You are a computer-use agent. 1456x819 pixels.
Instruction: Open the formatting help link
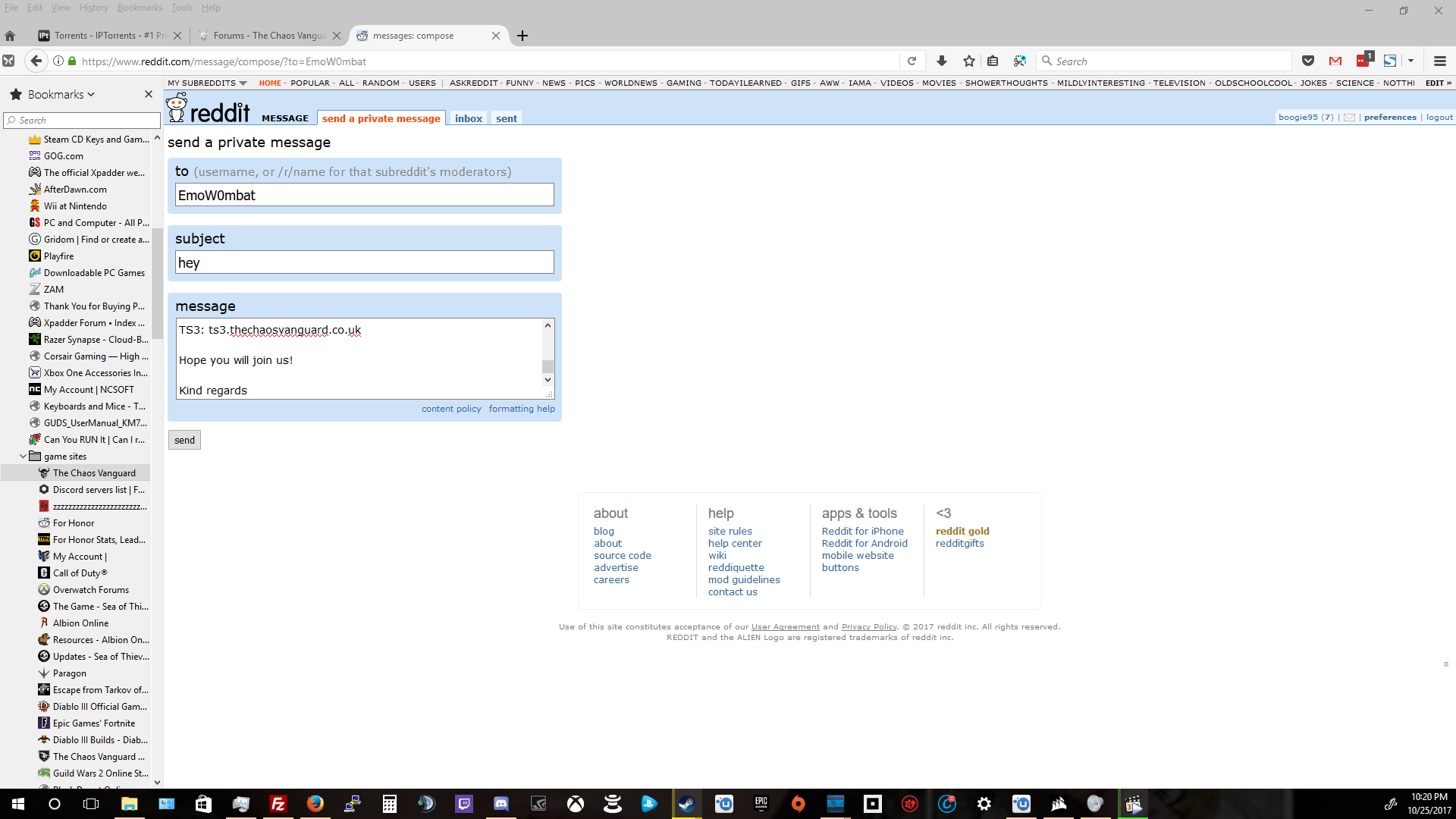[x=521, y=409]
